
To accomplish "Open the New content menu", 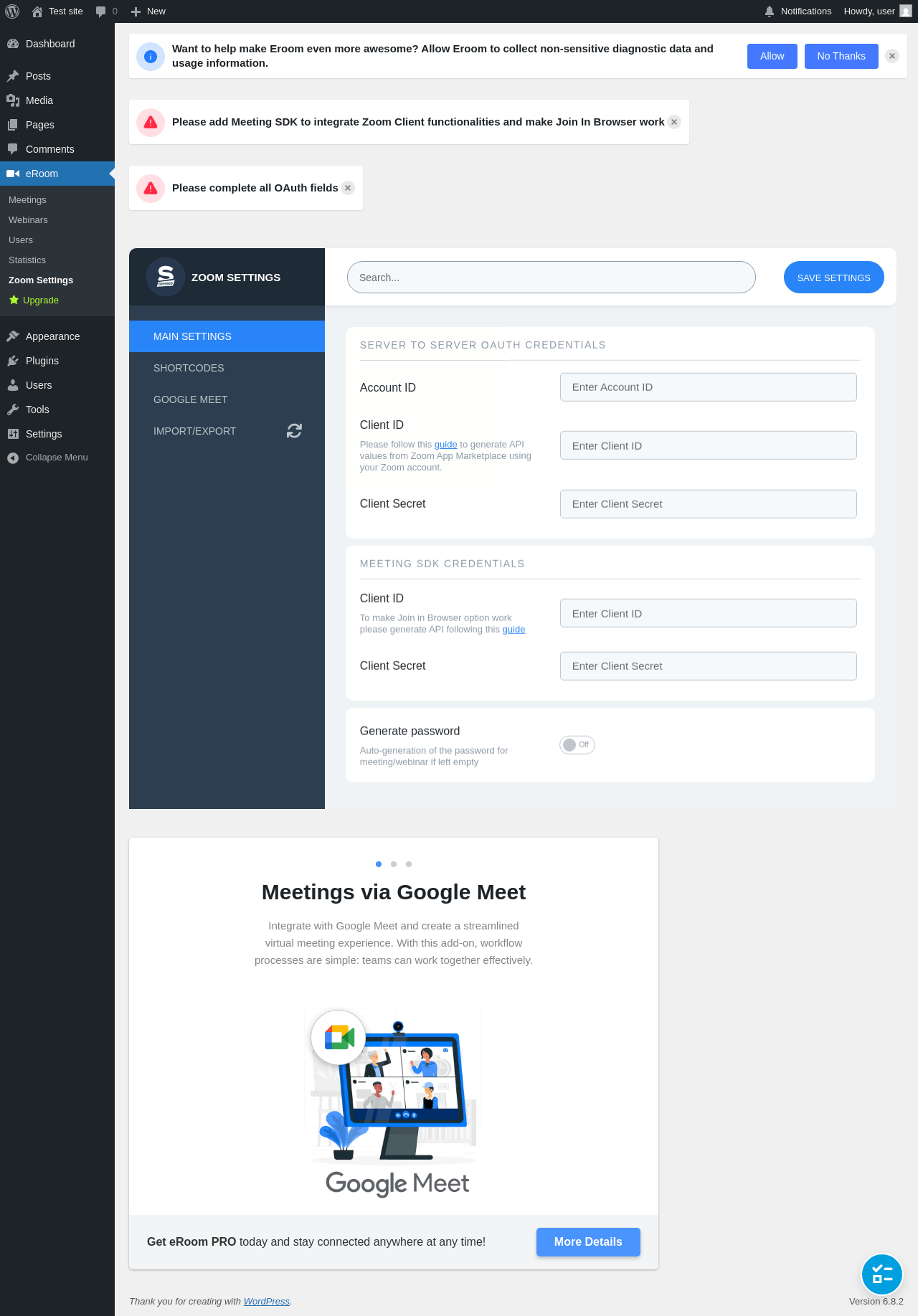I will [148, 11].
